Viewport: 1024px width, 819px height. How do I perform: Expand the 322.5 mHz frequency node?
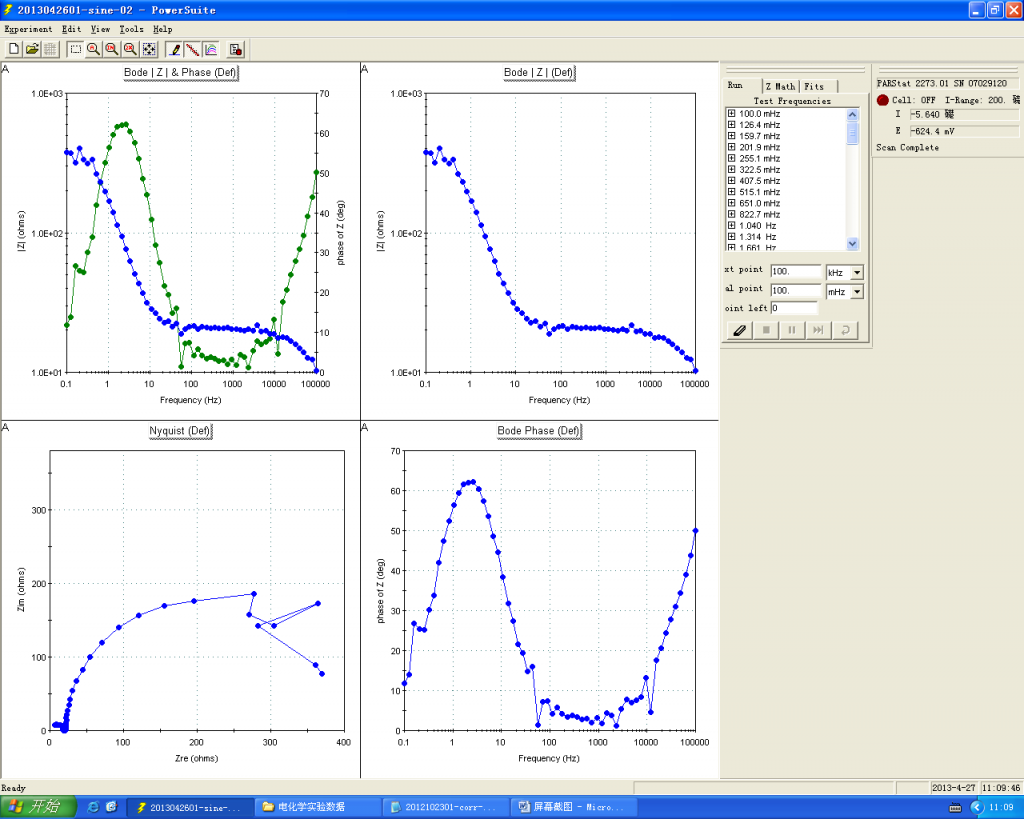click(731, 169)
